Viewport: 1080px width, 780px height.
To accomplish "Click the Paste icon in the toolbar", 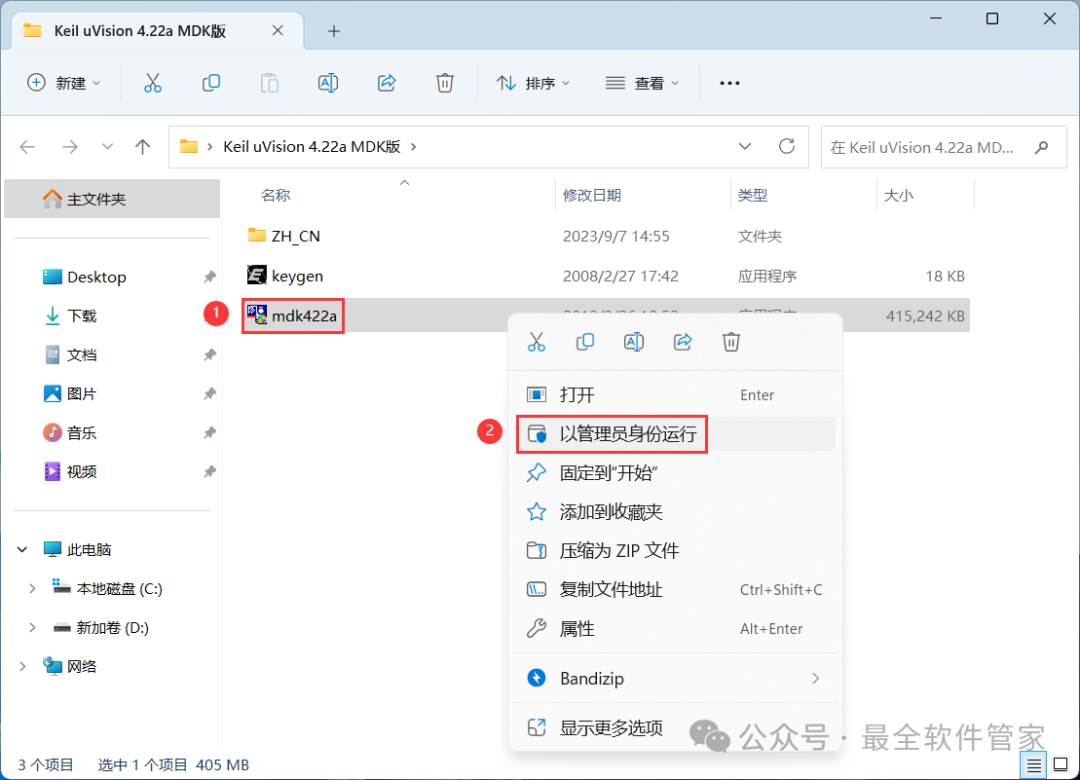I will tap(269, 83).
